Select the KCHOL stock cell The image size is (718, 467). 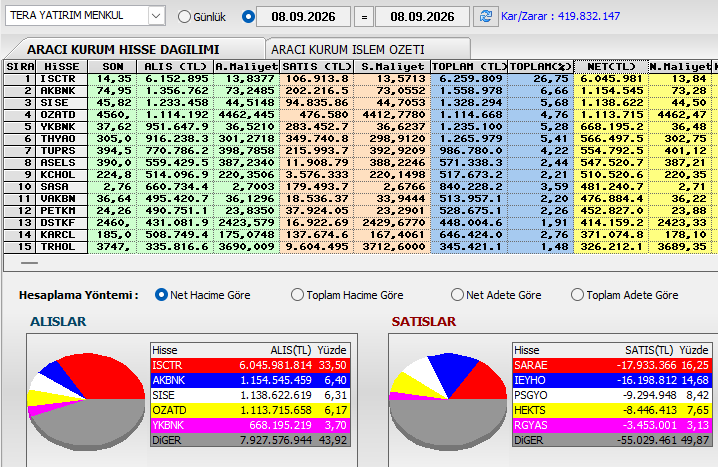tap(62, 175)
